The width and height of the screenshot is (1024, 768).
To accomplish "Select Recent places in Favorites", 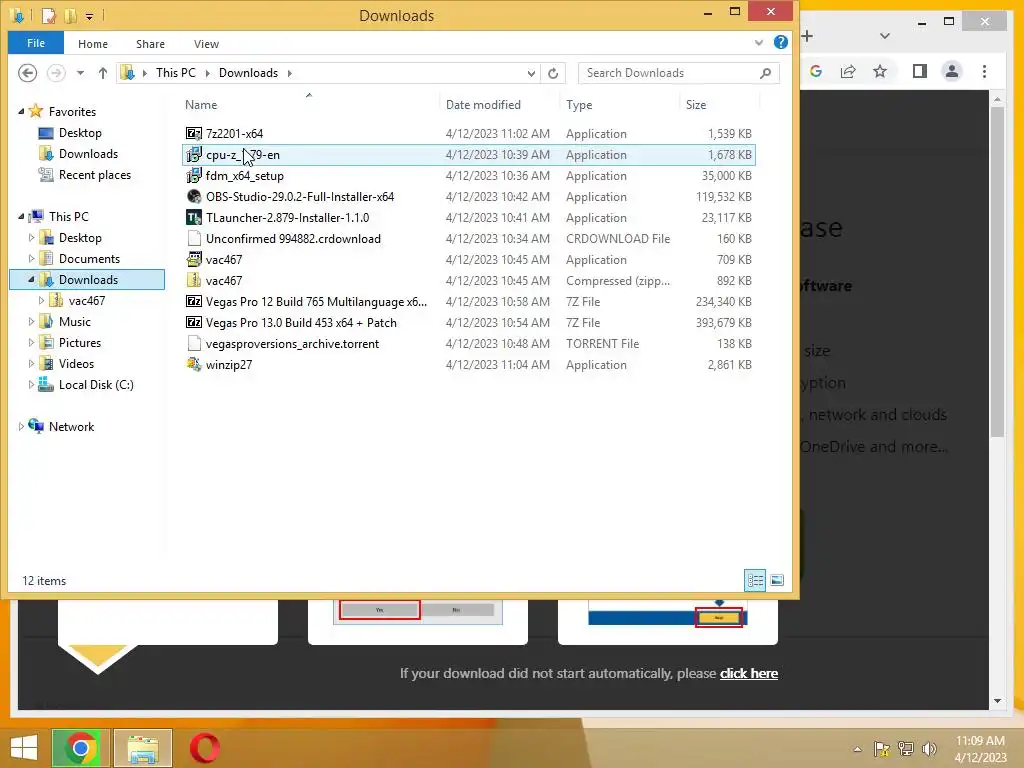I will click(x=95, y=175).
